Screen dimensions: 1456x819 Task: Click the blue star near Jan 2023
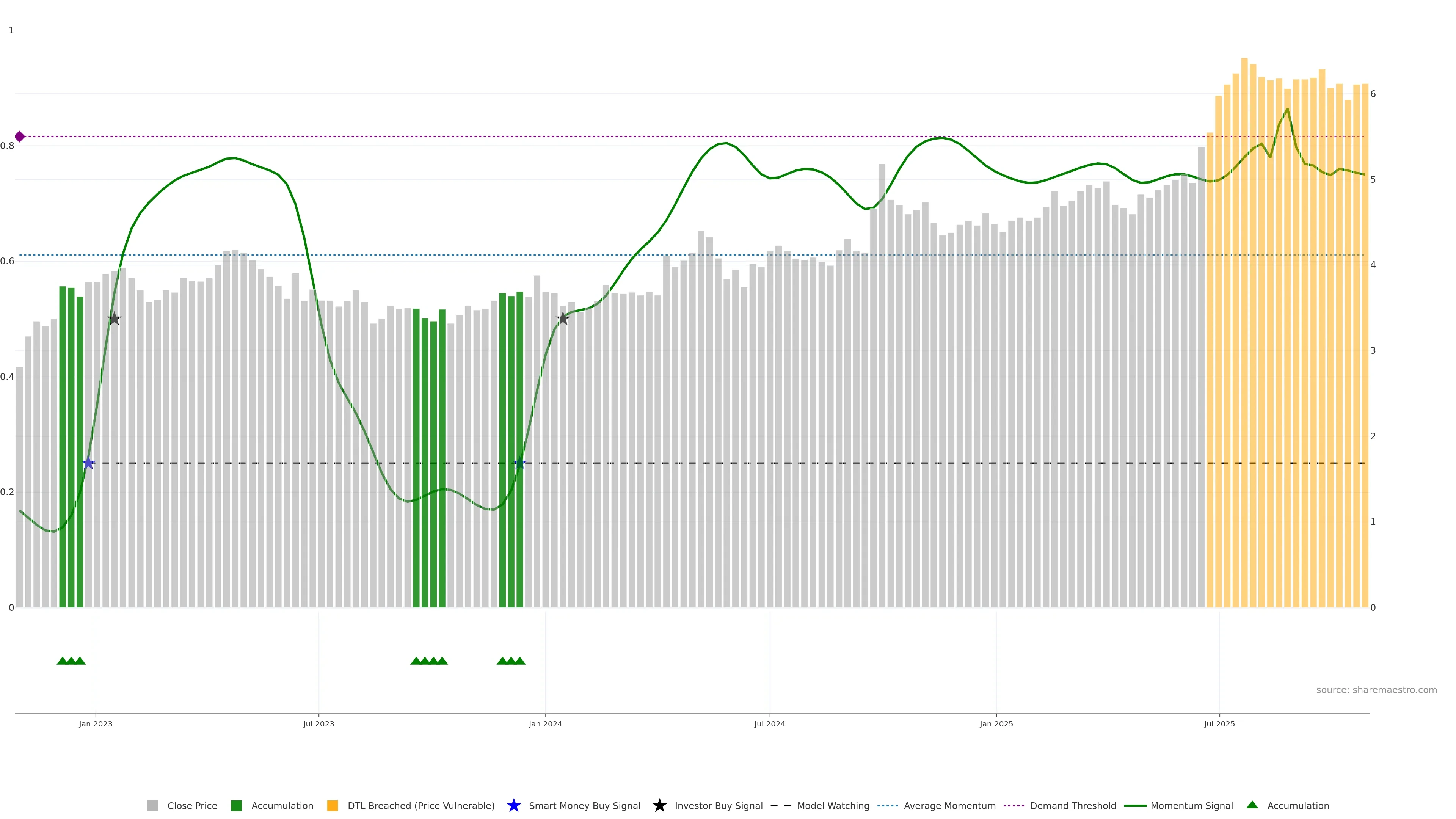(89, 463)
